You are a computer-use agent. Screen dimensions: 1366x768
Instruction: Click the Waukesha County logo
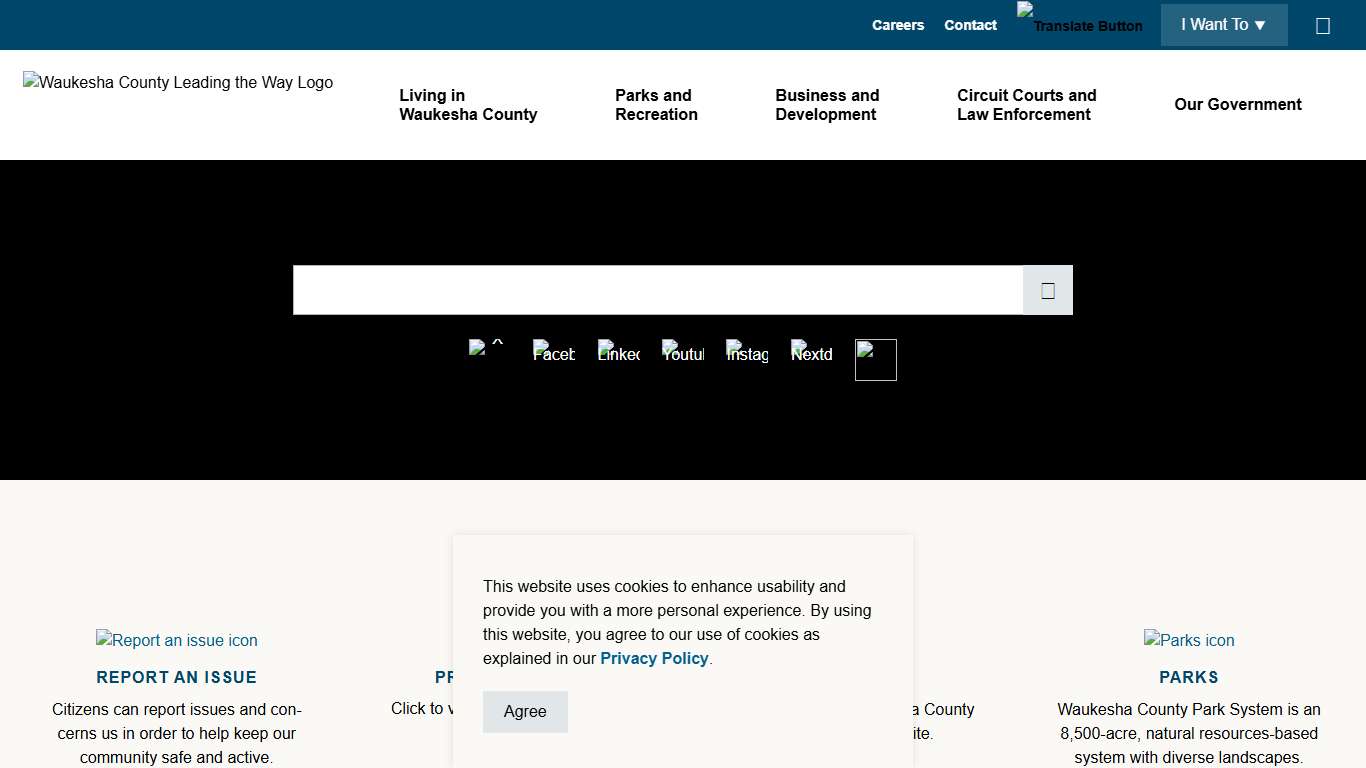(178, 83)
